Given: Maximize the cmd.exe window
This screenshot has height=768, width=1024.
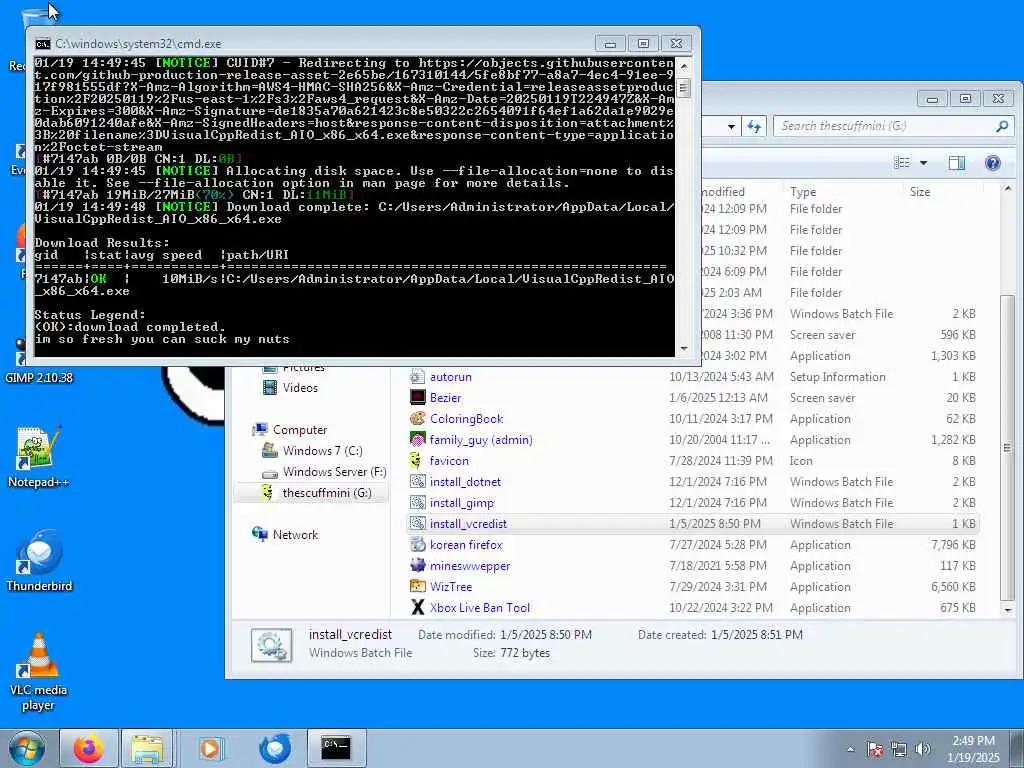Looking at the screenshot, I should pyautogui.click(x=643, y=44).
